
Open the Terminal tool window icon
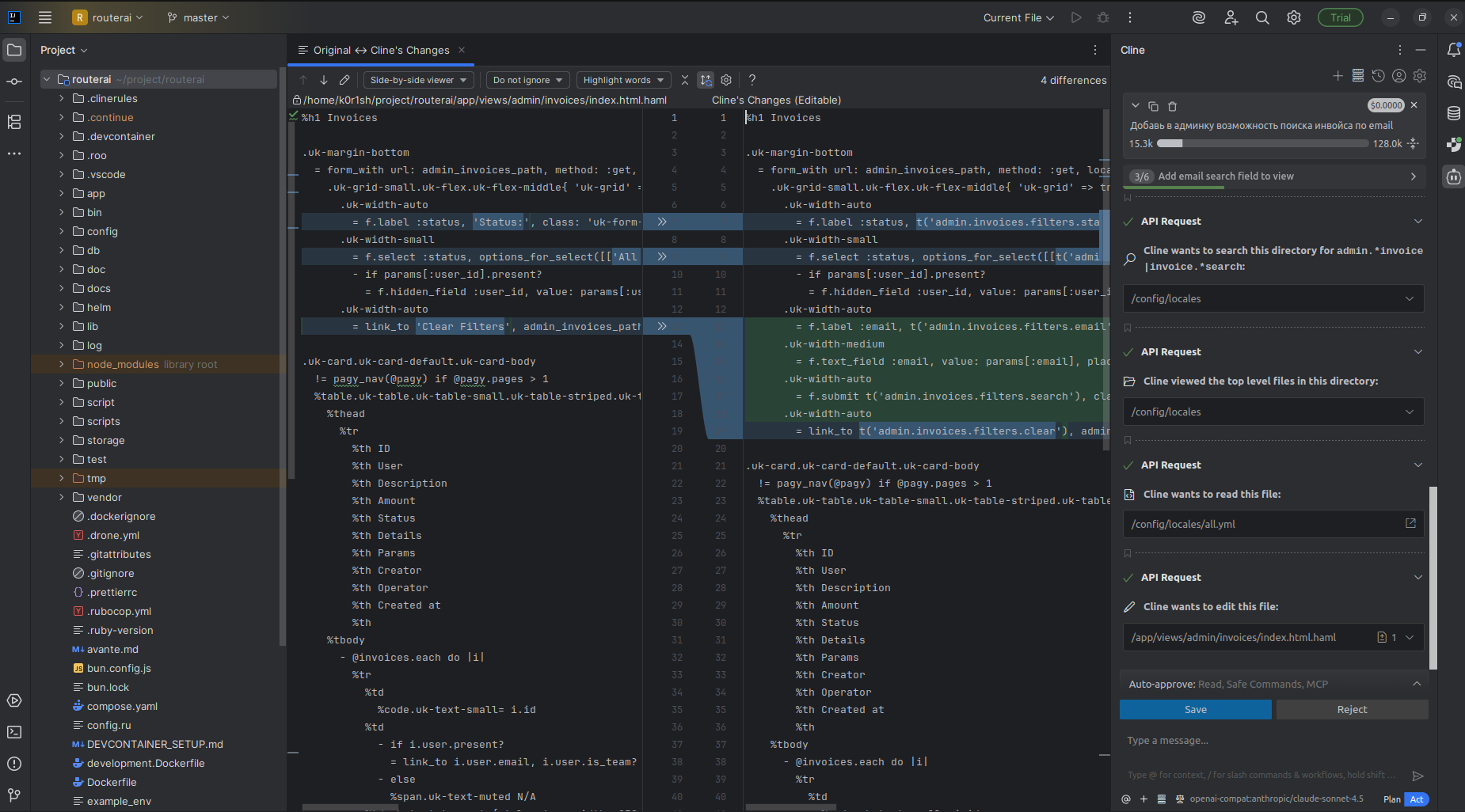click(13, 732)
